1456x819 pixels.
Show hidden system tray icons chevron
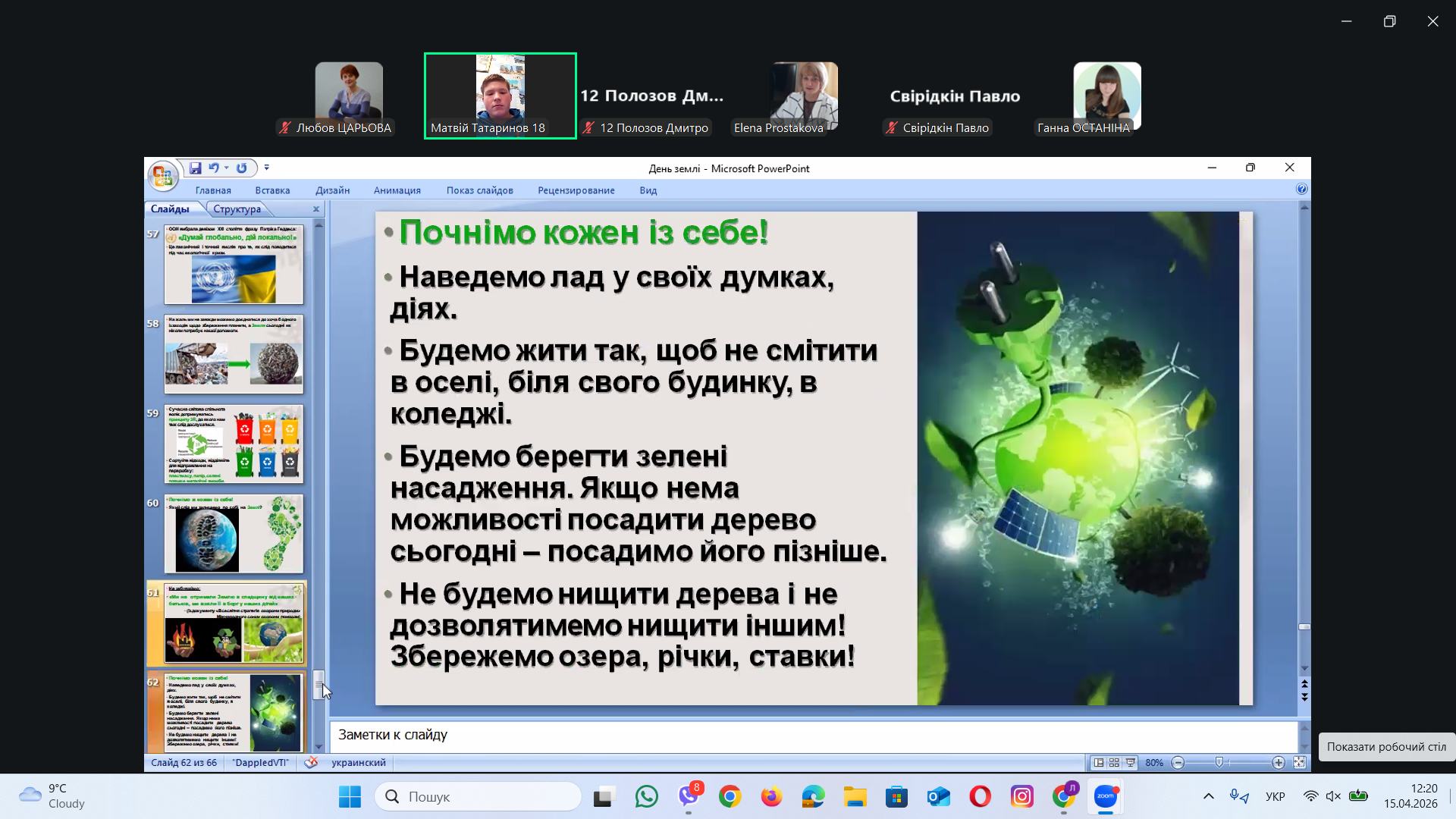(x=1209, y=796)
